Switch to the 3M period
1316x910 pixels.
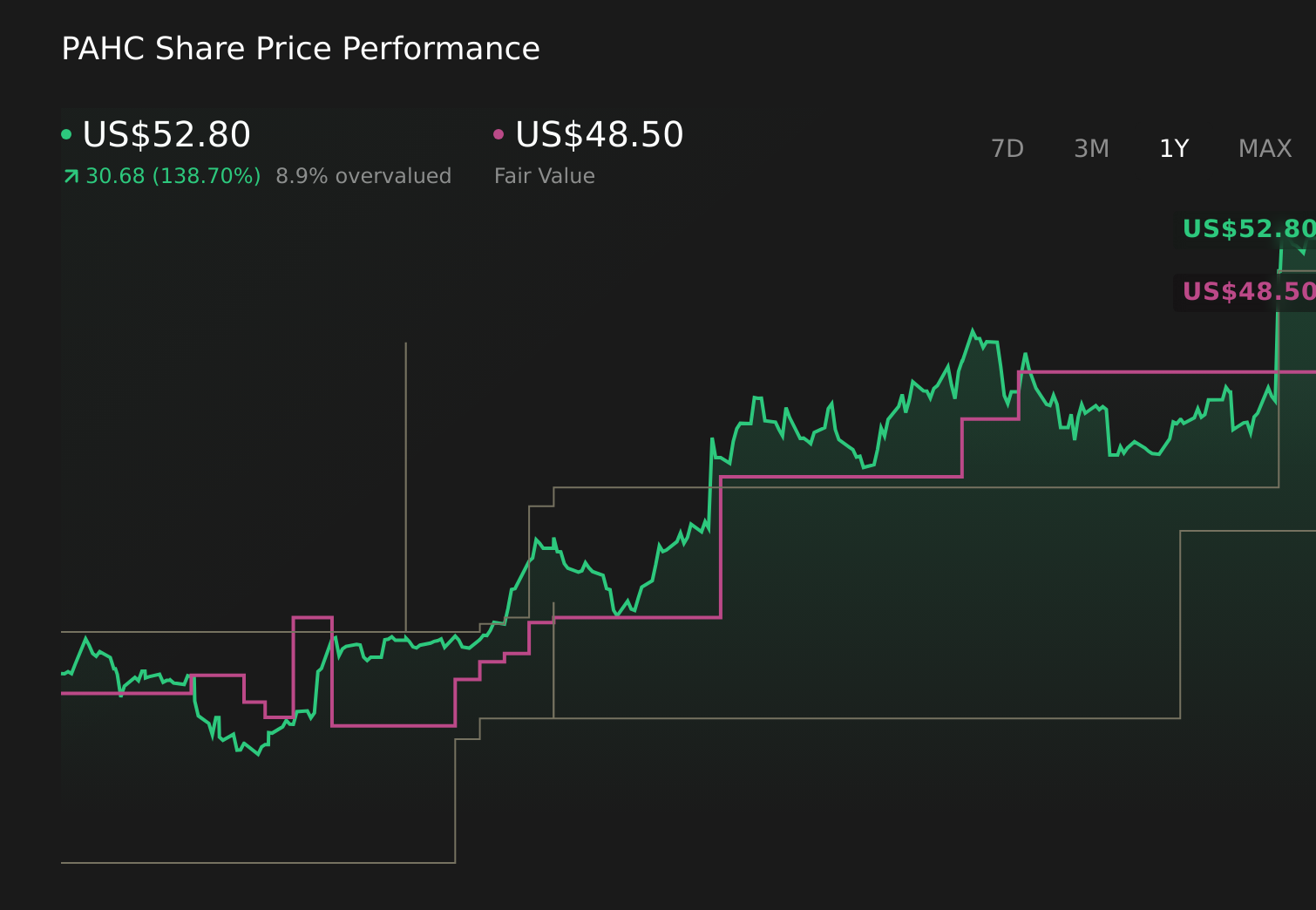[1091, 148]
